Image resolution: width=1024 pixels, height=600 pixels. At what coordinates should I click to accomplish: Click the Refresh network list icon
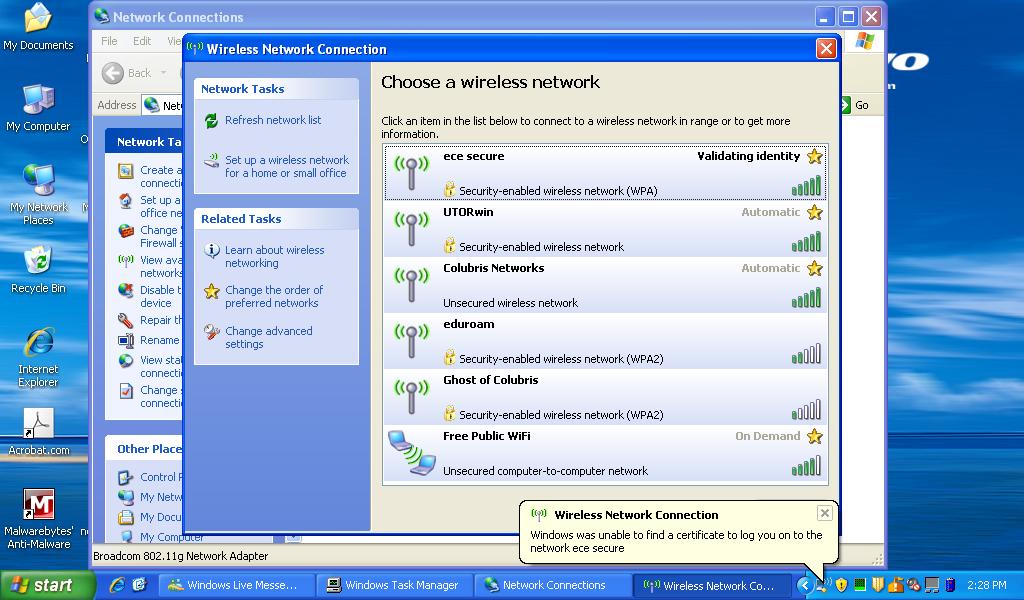click(211, 121)
